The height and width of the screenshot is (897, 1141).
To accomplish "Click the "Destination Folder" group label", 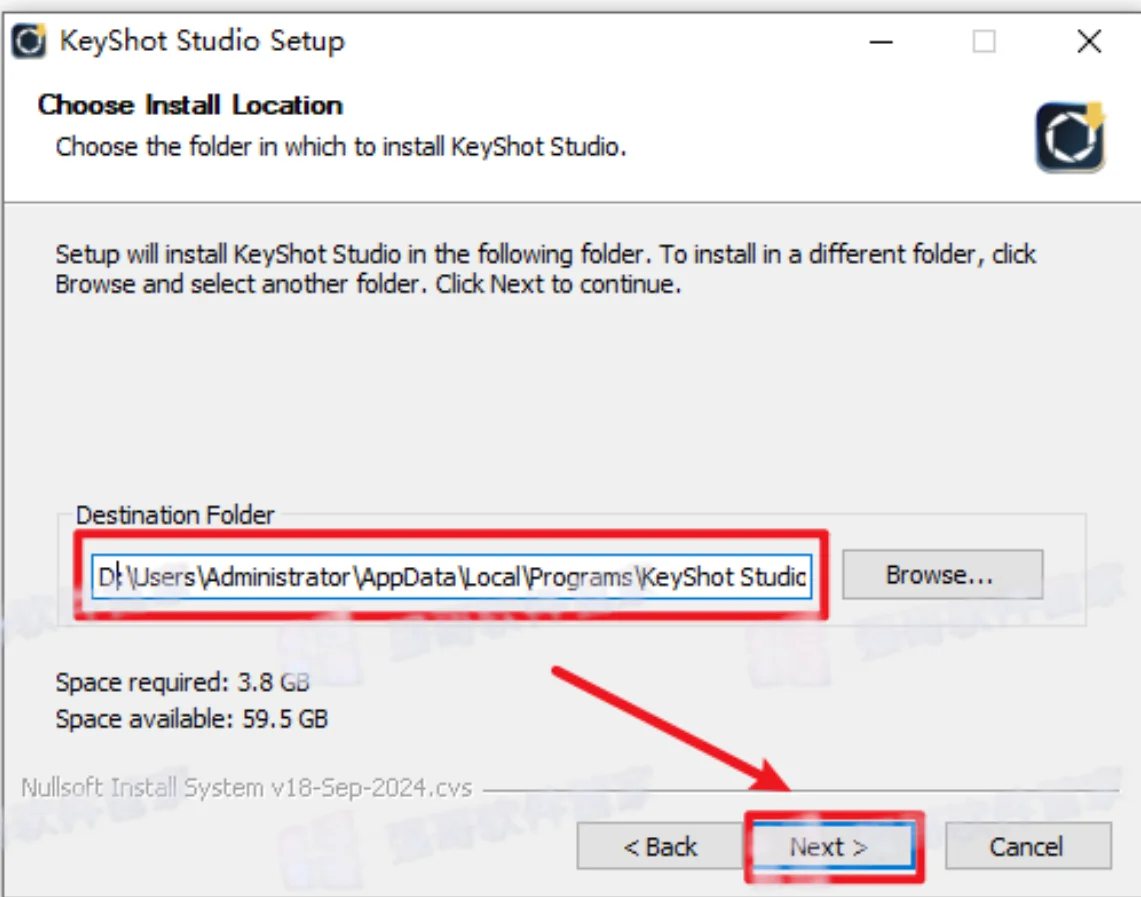I will [175, 515].
